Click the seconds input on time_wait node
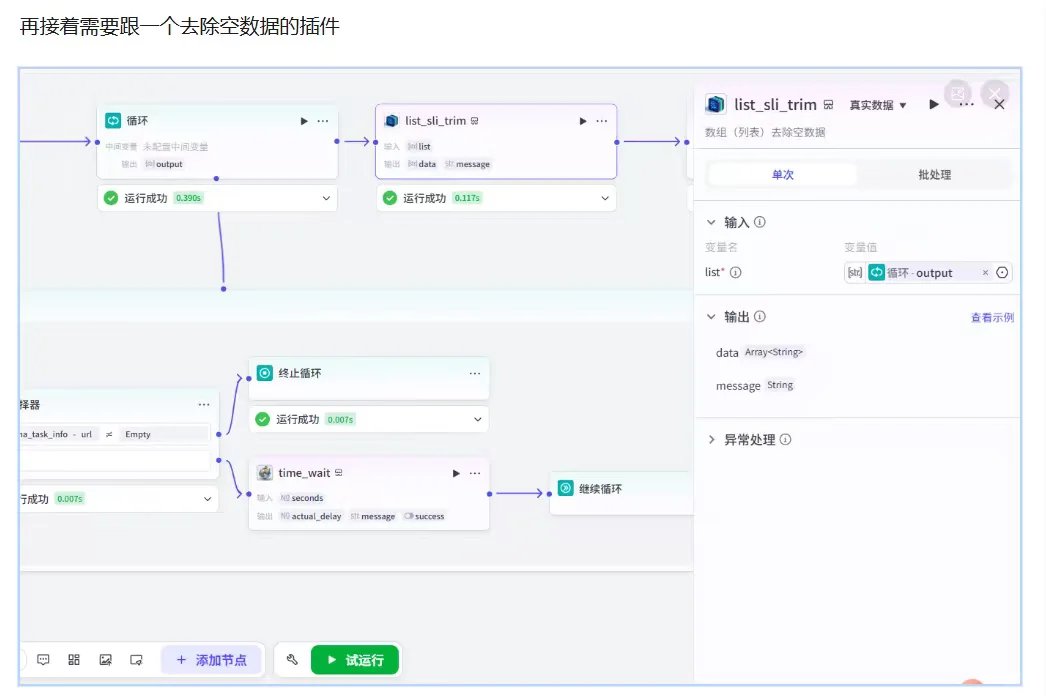Screen dimensions: 1046x696 [x=302, y=498]
